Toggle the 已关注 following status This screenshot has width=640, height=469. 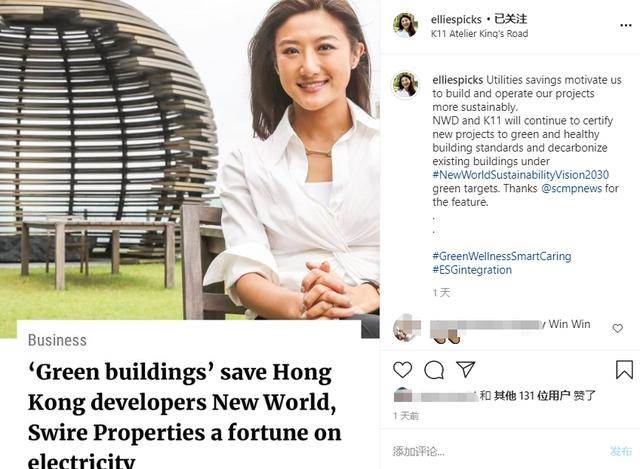510,19
